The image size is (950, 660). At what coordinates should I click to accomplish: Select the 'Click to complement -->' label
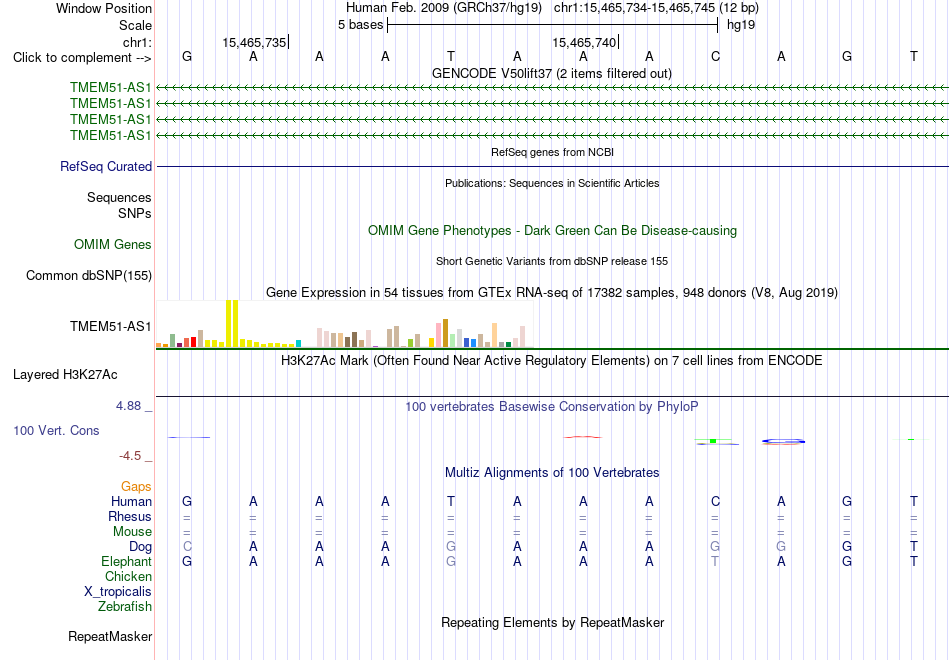(x=82, y=58)
